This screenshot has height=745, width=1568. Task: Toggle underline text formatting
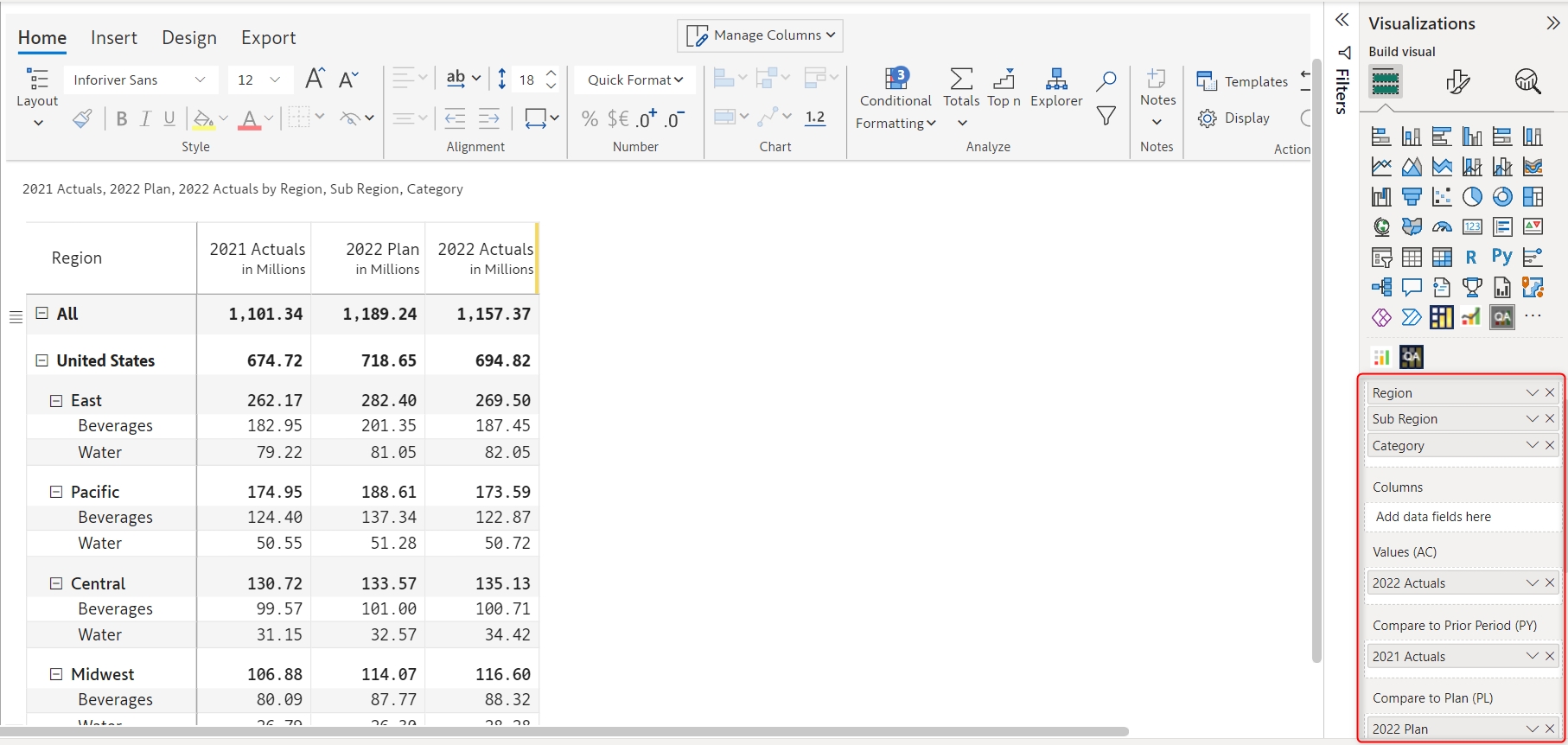point(169,118)
